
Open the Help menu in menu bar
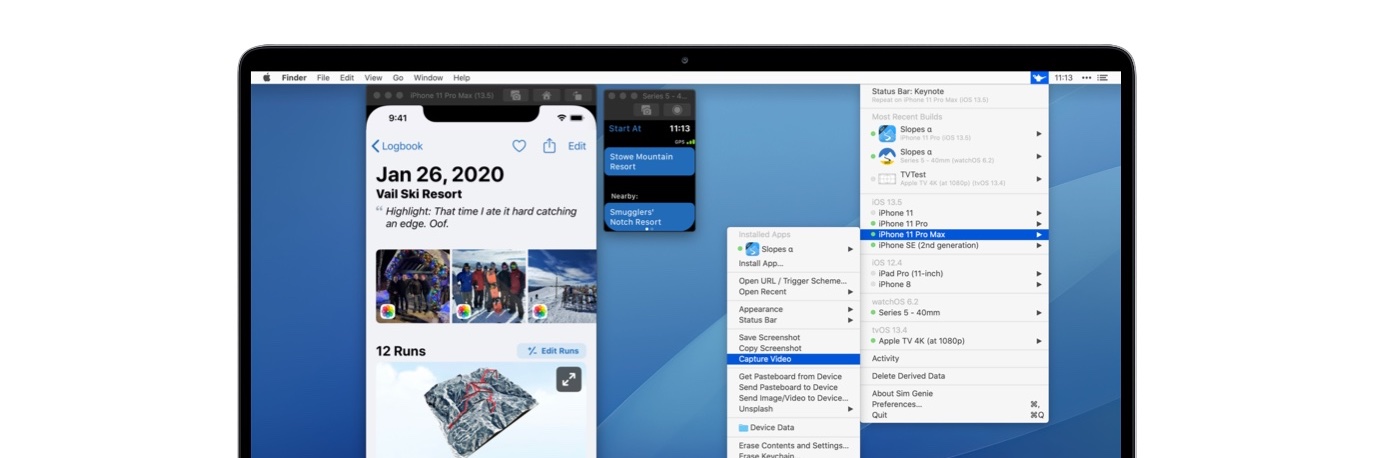click(x=461, y=77)
